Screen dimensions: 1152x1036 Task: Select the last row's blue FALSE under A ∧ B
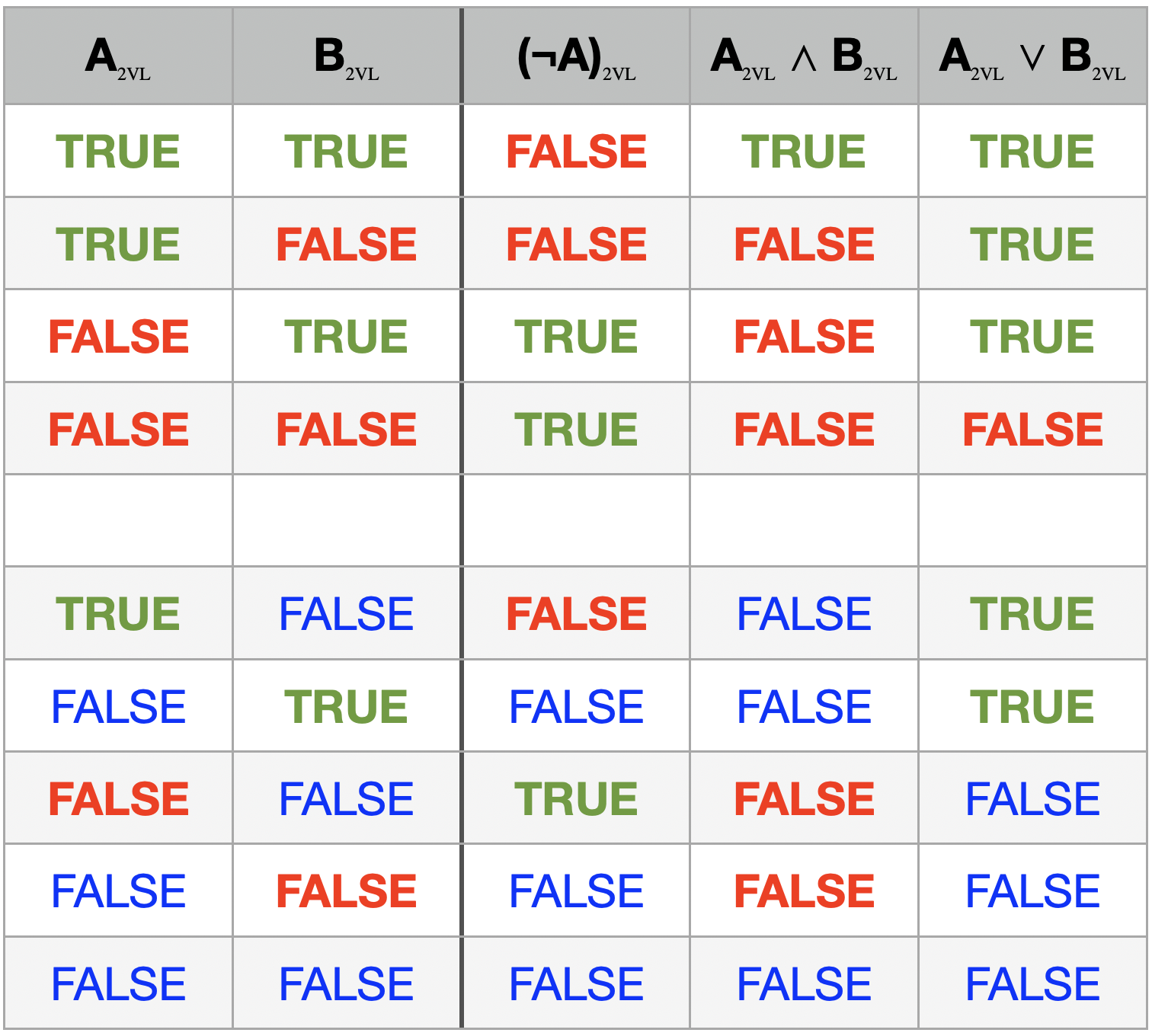[x=804, y=984]
